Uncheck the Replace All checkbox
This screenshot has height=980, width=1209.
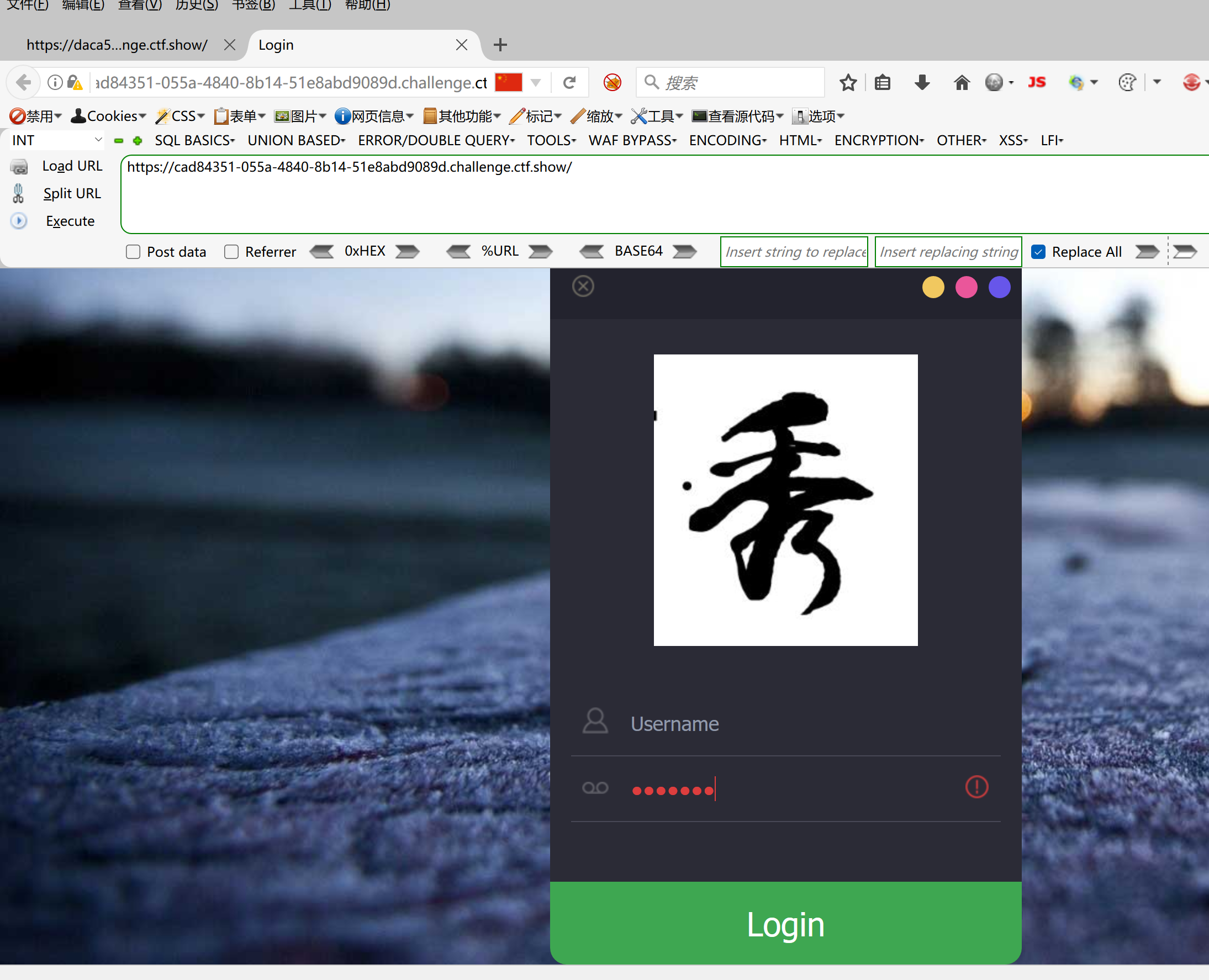click(1038, 252)
